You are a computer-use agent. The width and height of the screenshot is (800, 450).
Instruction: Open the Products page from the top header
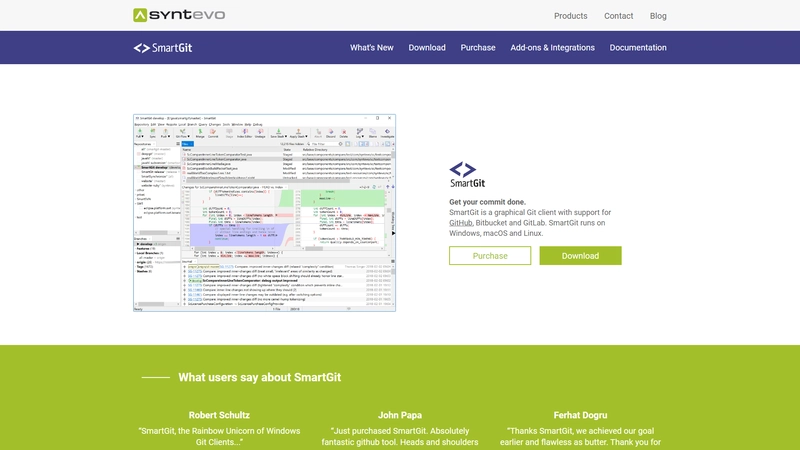[x=570, y=16]
